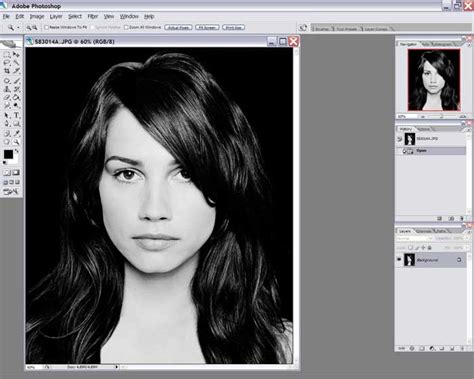474x379 pixels.
Task: Select the Rectangle shape tool
Action: point(16,124)
